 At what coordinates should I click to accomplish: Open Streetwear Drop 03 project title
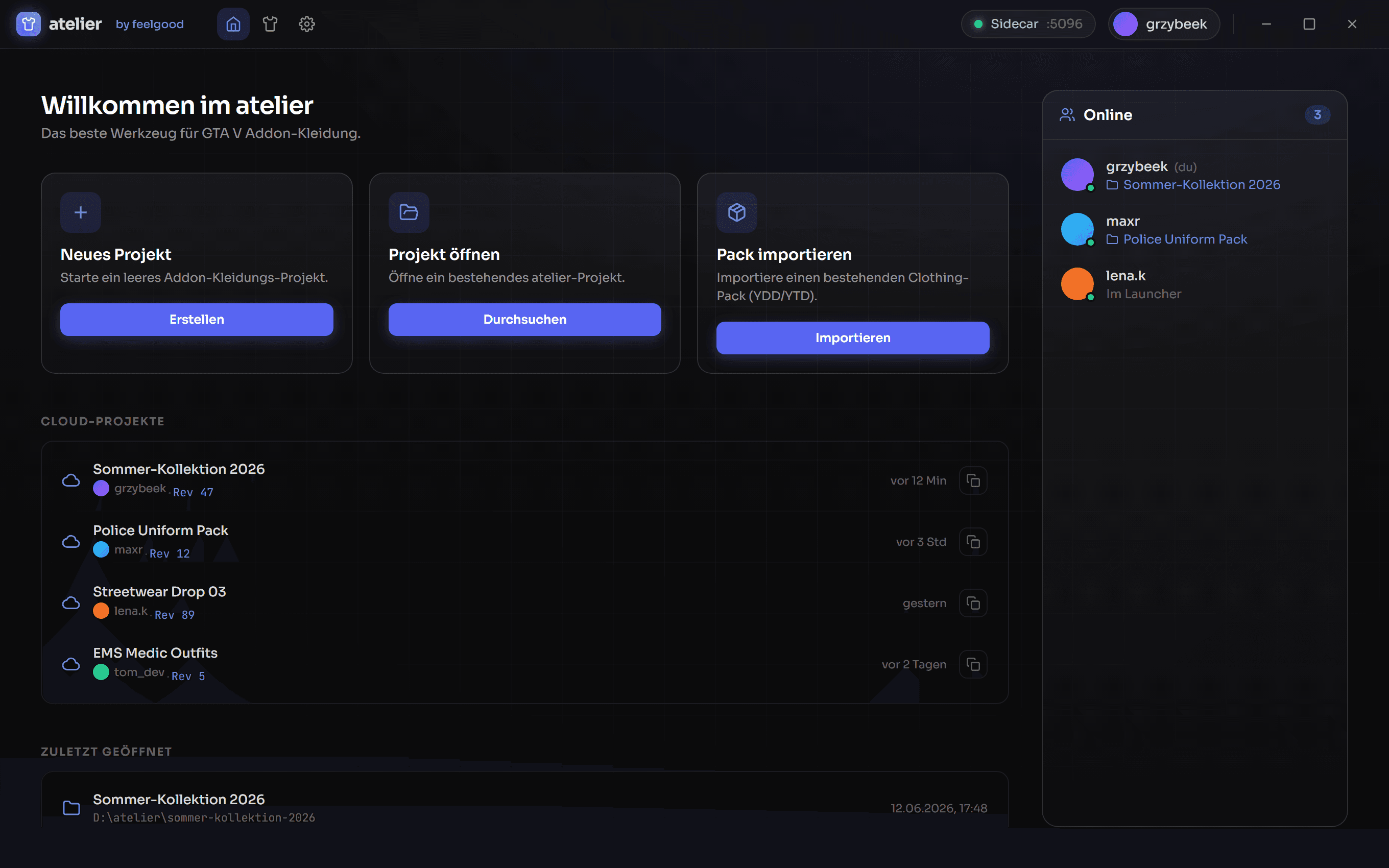coord(159,591)
